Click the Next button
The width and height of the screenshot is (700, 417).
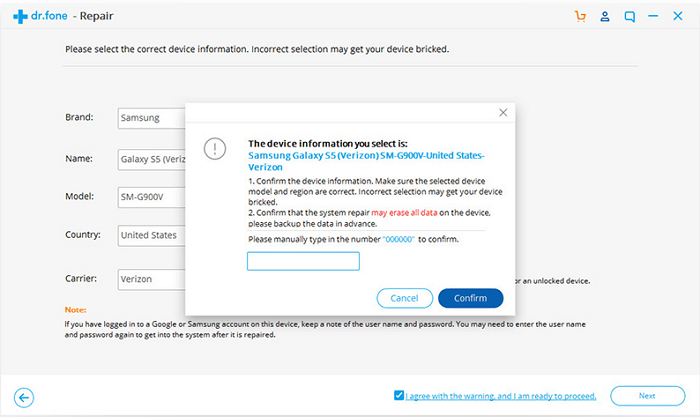648,396
